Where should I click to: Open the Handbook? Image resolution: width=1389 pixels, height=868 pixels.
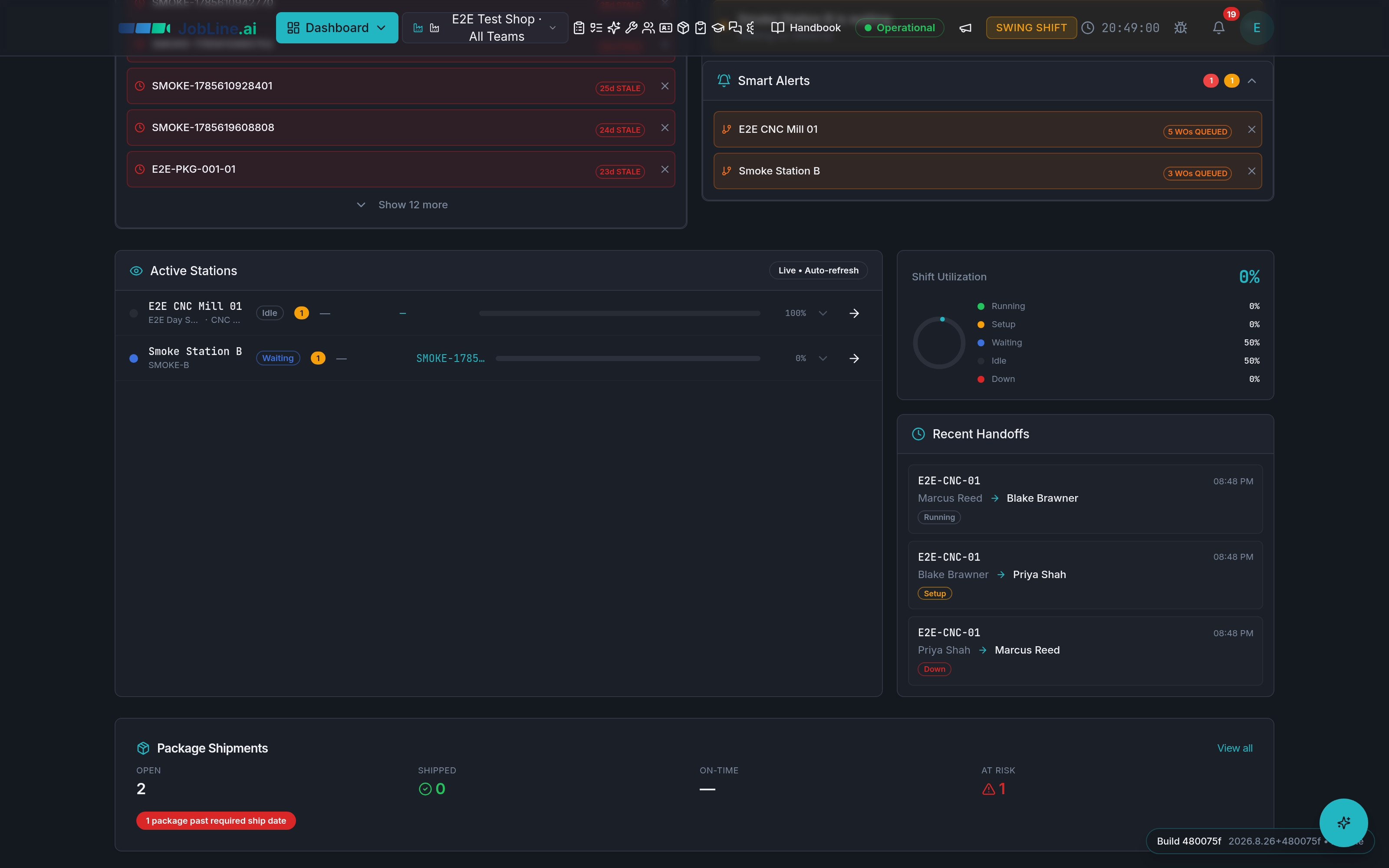(x=805, y=27)
